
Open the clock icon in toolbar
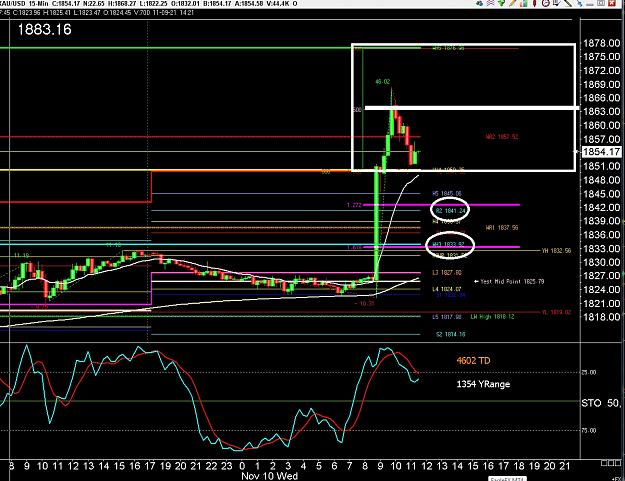pos(546,3)
